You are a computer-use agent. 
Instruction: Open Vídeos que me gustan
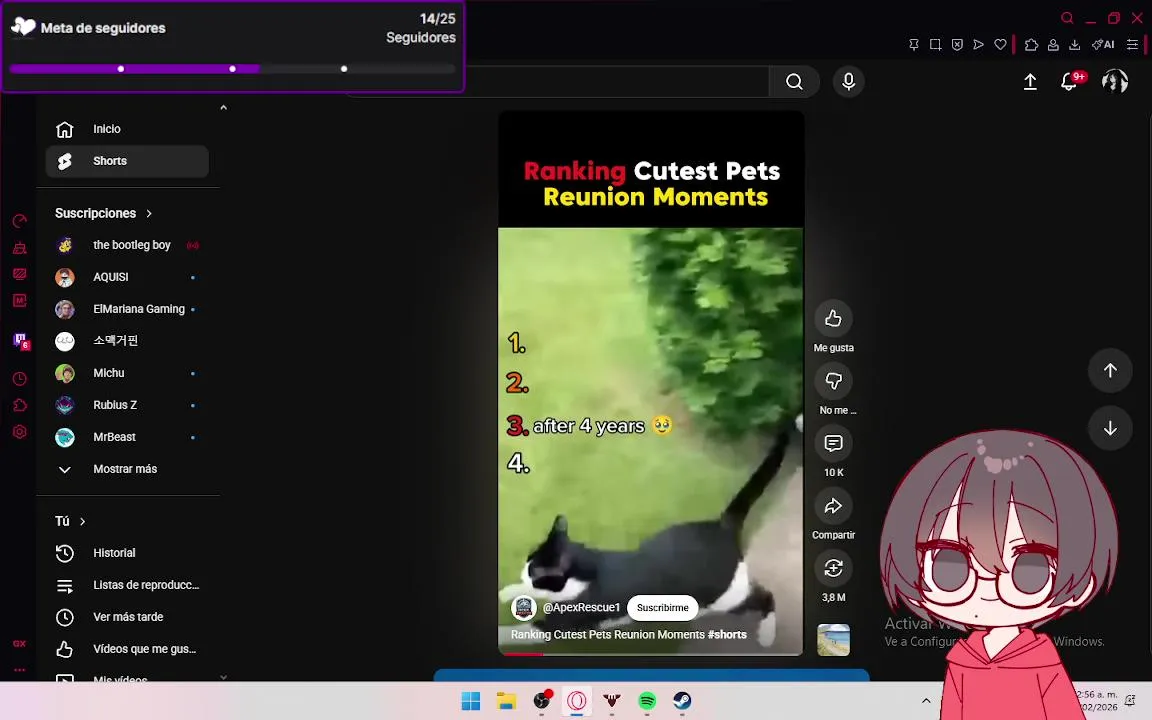click(127, 649)
